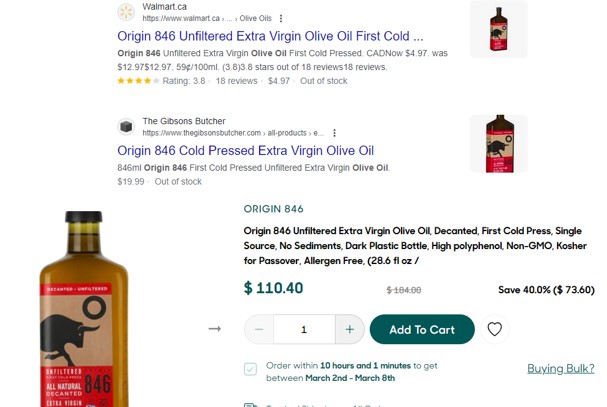Click the delivery estimate checkmark icon

click(250, 369)
